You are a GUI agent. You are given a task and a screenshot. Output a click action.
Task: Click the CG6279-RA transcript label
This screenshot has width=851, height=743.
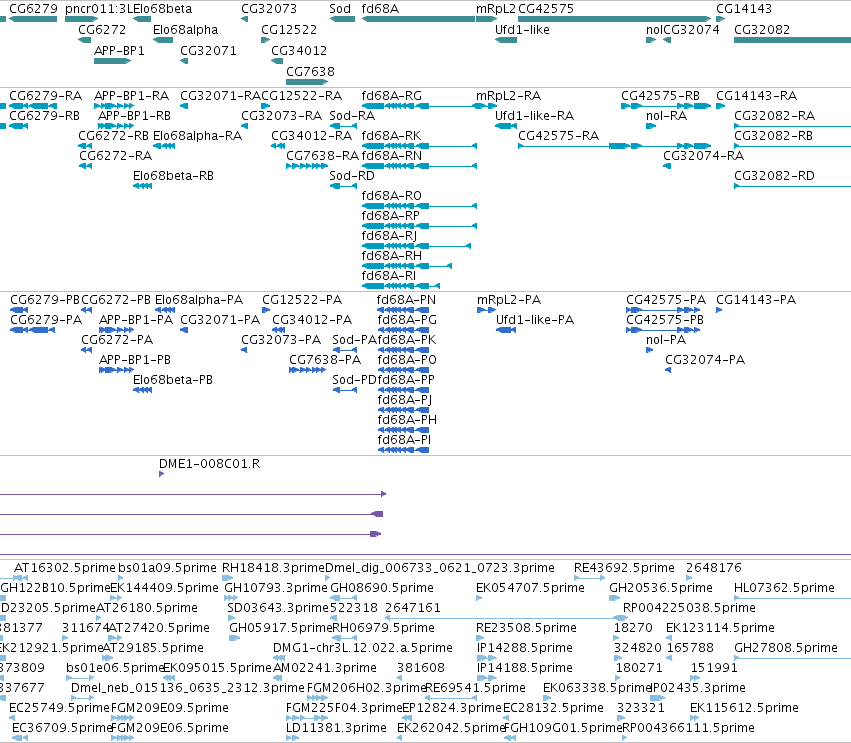coord(46,96)
